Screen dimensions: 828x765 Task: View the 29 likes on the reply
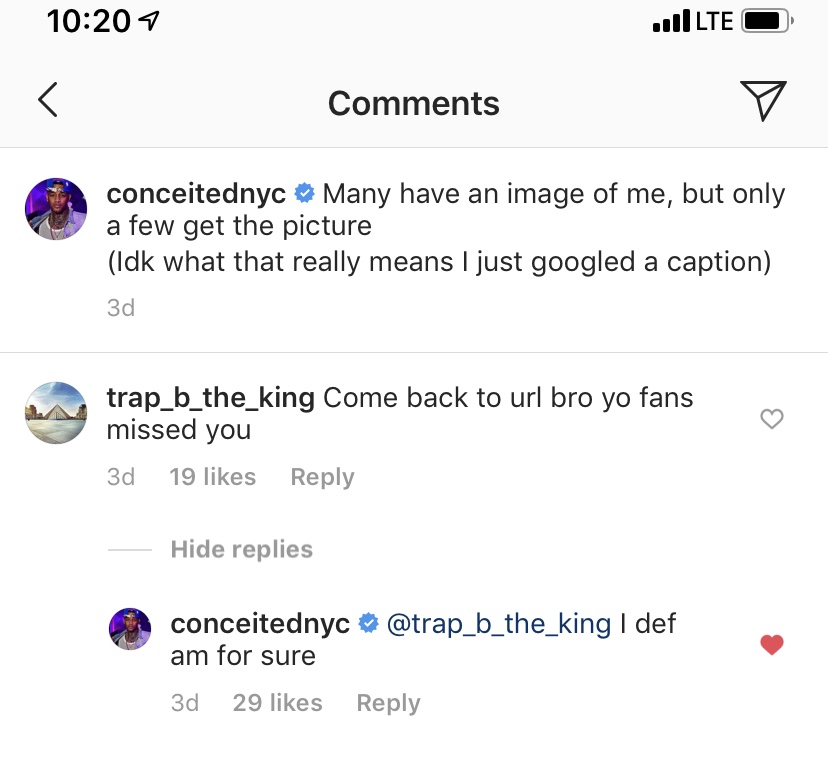pos(277,703)
